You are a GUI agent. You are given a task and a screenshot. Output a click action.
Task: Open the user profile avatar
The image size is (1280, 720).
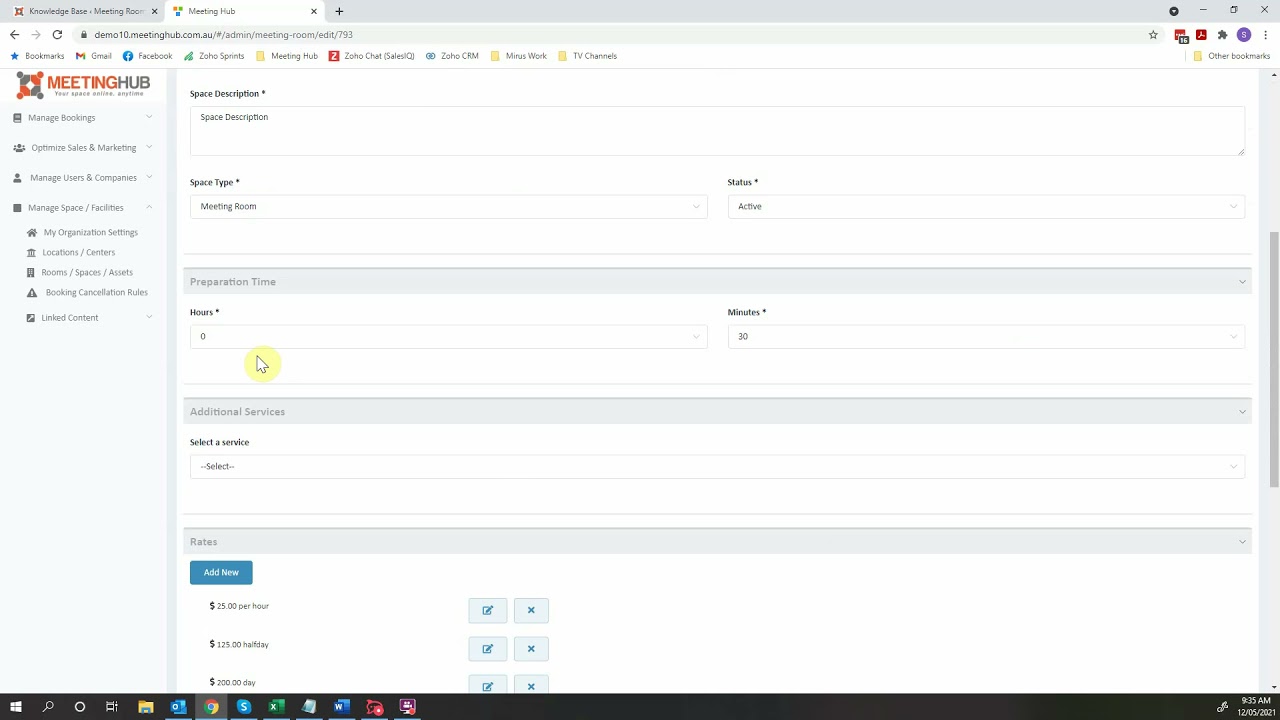tap(1244, 34)
